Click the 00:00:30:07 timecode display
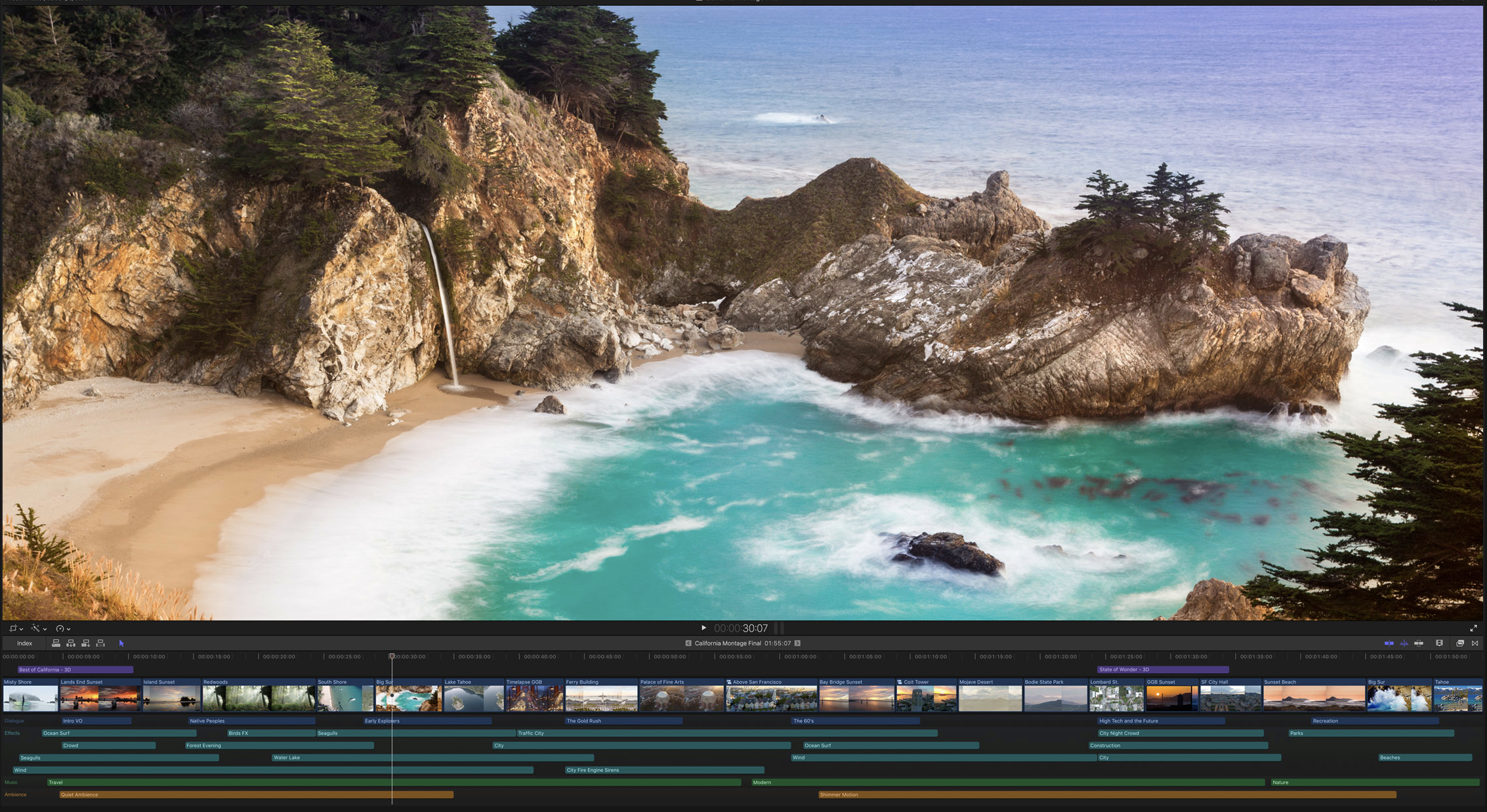Image resolution: width=1487 pixels, height=812 pixels. [x=740, y=628]
